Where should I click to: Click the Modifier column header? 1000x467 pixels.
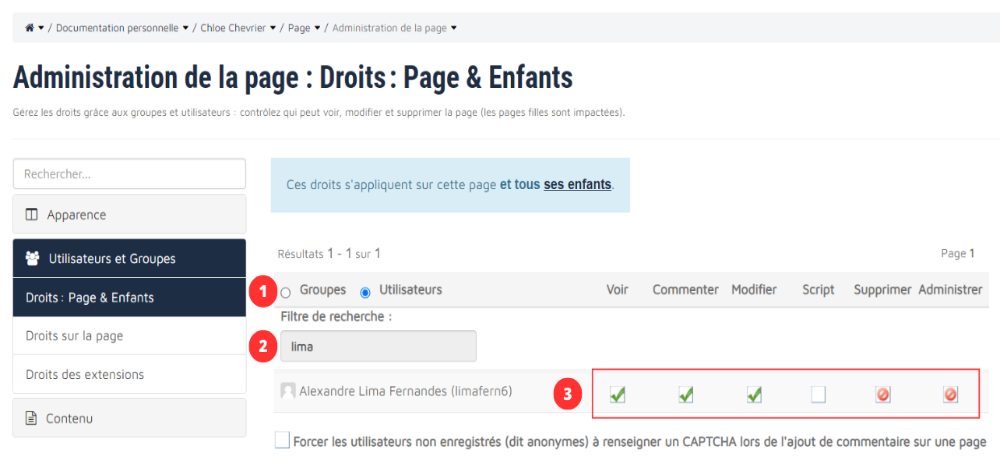754,290
